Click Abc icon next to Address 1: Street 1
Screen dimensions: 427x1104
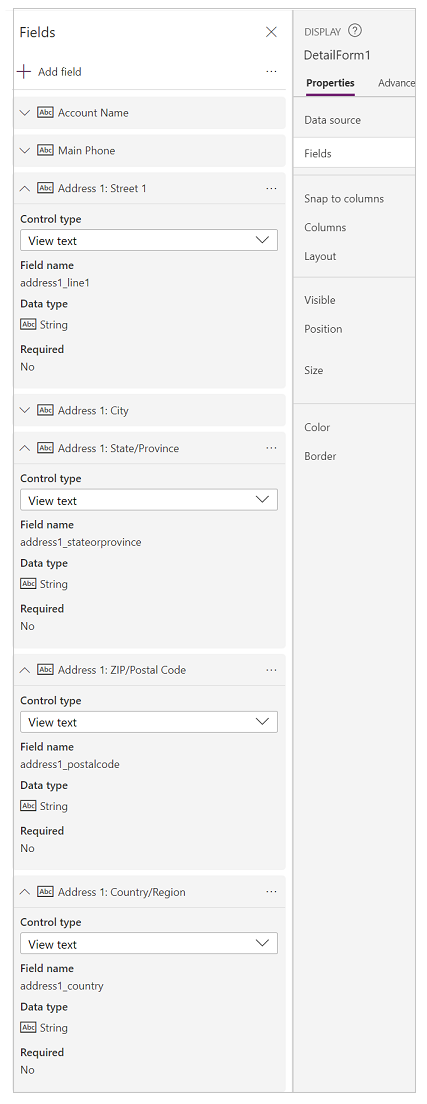pos(46,188)
